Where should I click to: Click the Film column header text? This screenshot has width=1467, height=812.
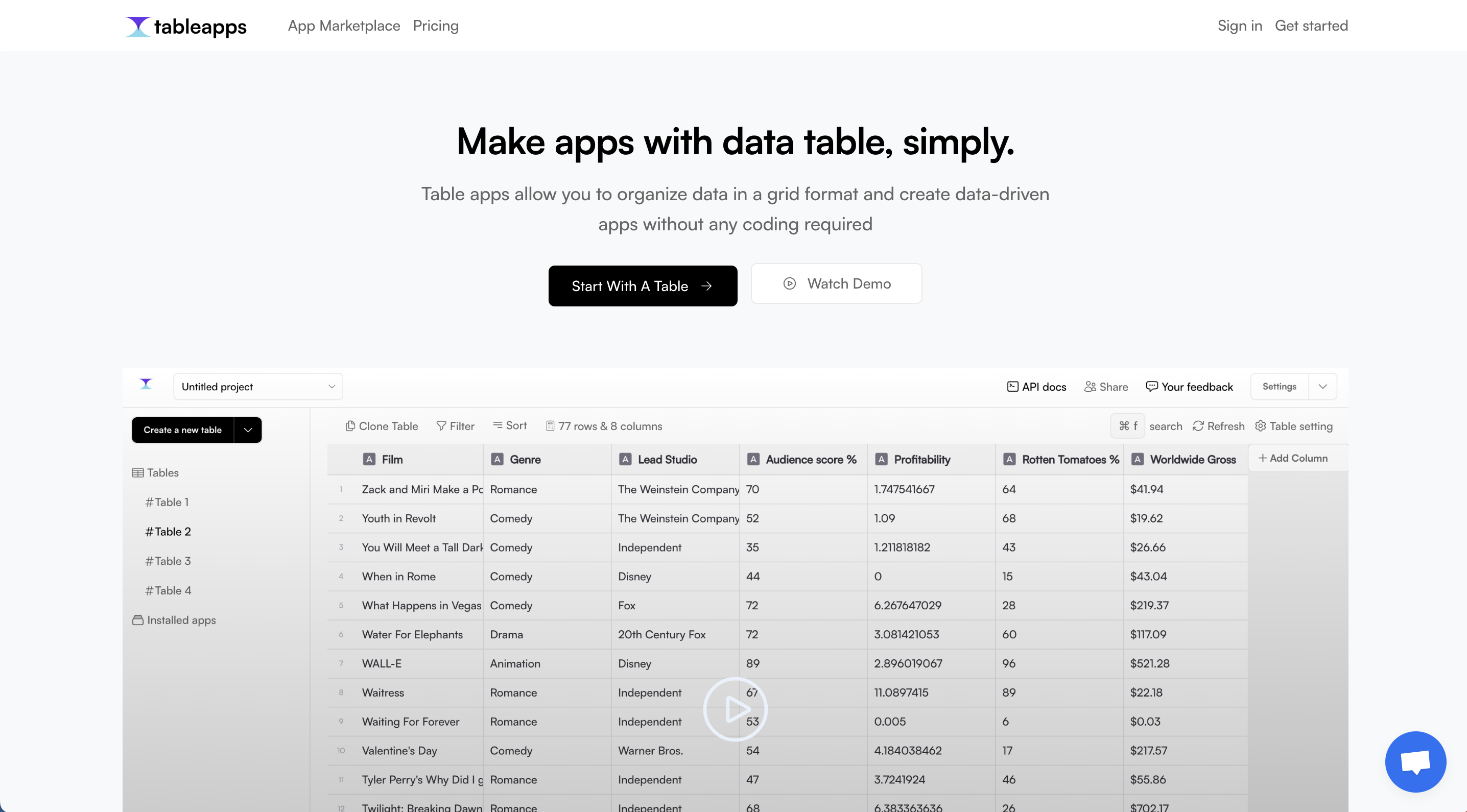point(392,460)
